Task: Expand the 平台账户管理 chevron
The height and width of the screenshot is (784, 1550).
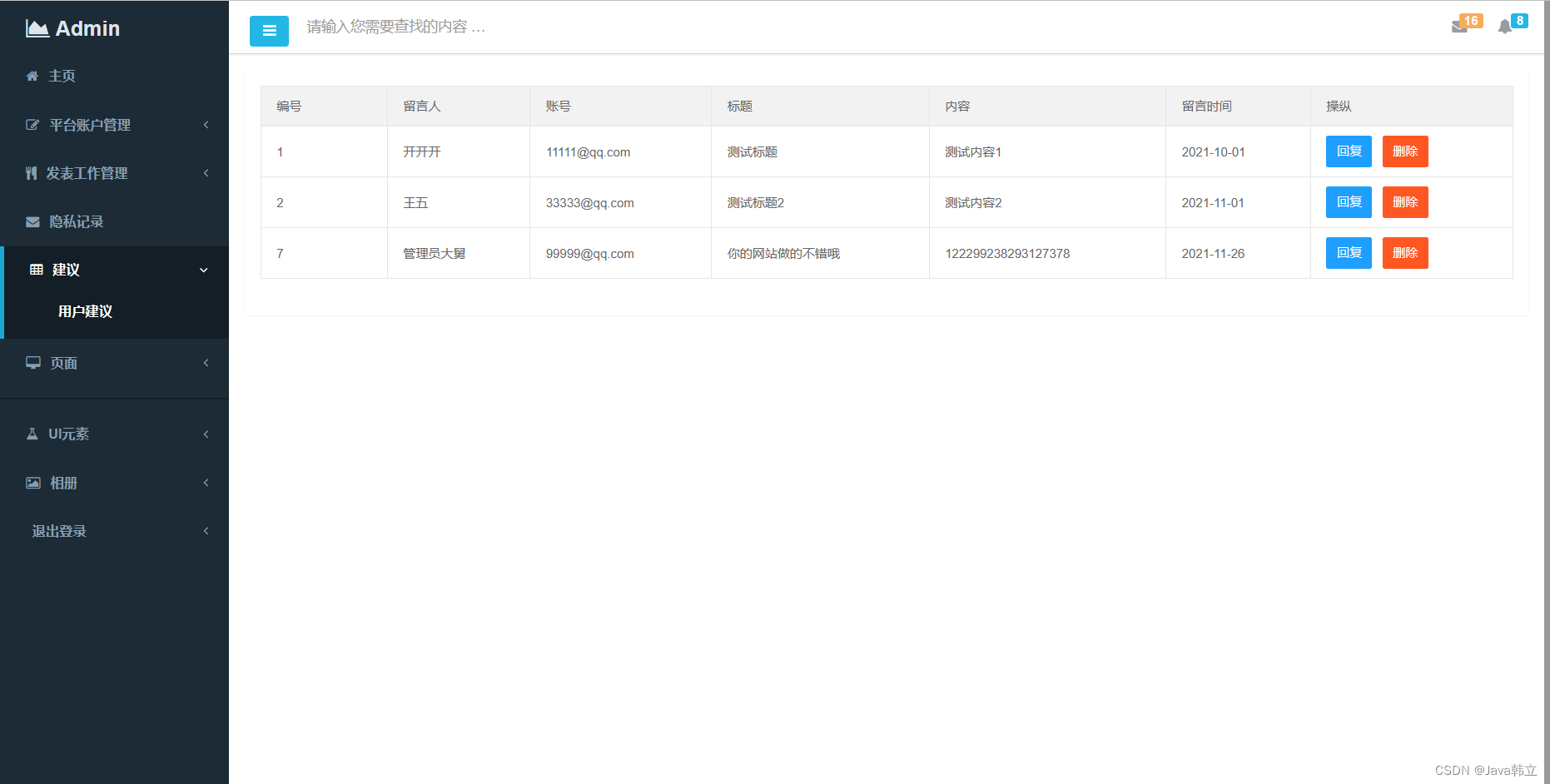Action: [x=206, y=125]
